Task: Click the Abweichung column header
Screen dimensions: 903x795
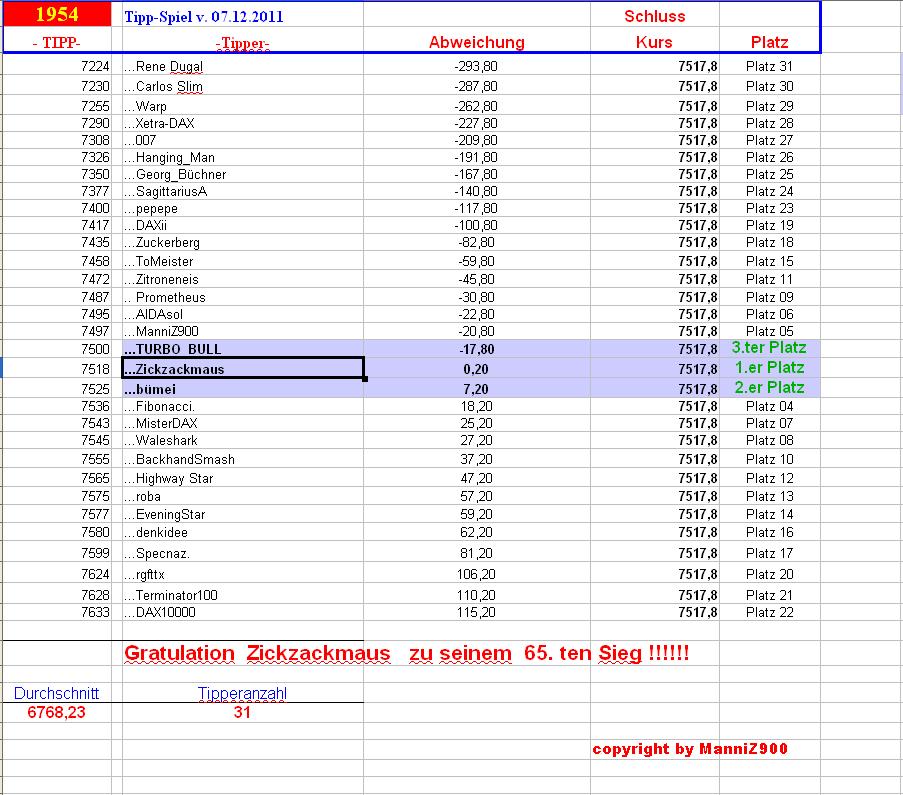Action: 477,42
